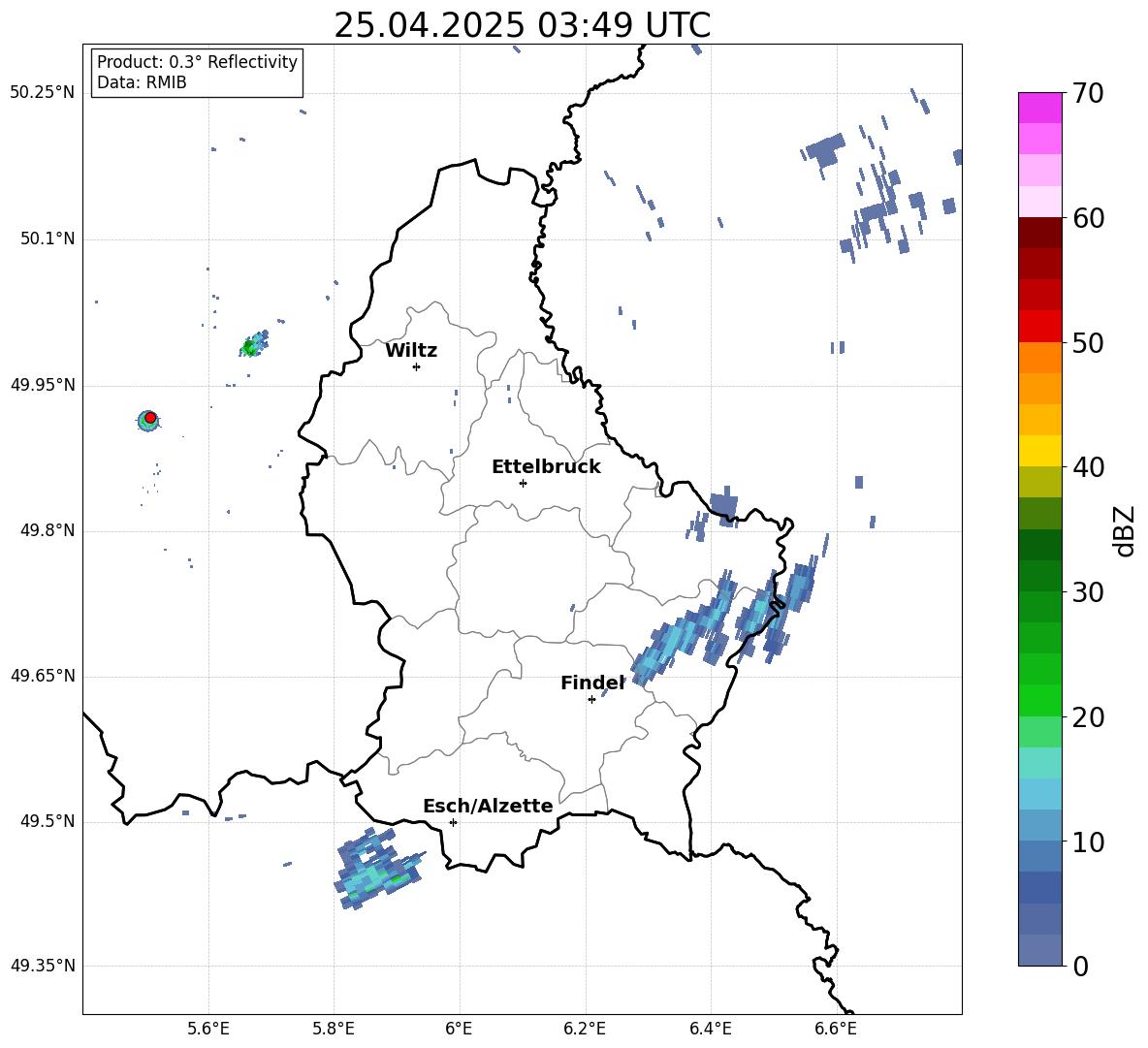Click the Wiltz city label
This screenshot has height=1048, width=1148.
point(411,351)
